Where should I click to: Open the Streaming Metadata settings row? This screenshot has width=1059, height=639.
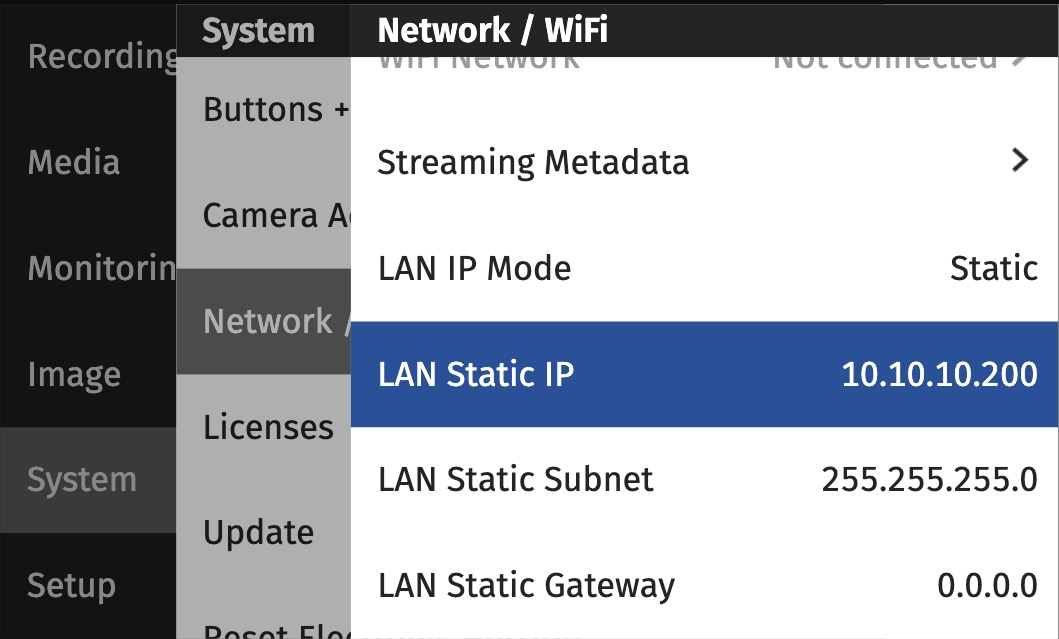coord(533,162)
